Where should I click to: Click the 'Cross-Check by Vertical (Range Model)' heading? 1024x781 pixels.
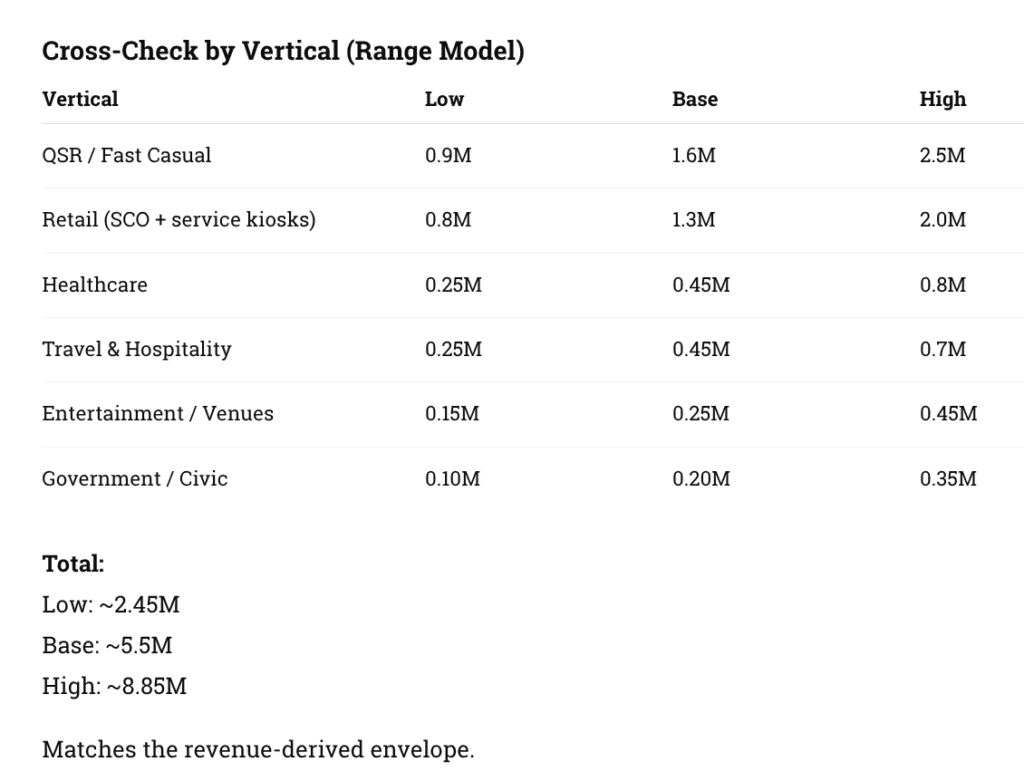point(283,51)
